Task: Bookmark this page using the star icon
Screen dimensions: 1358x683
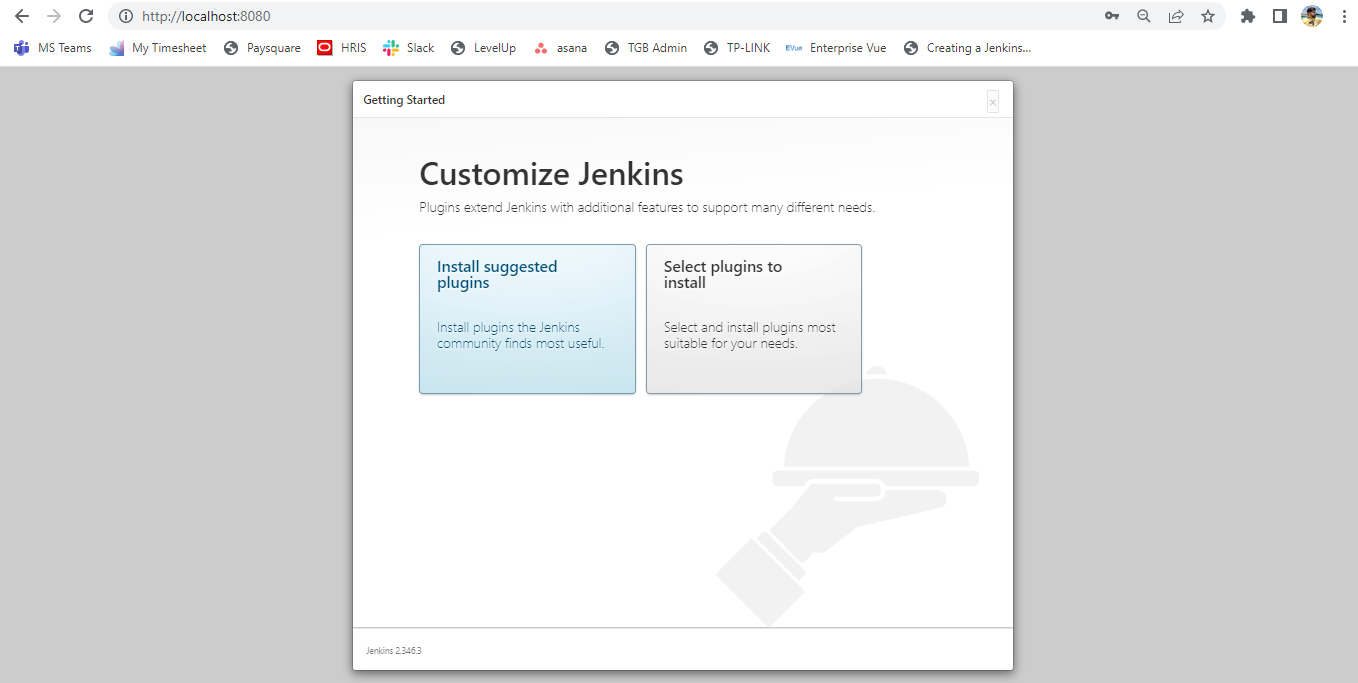Action: (1208, 16)
